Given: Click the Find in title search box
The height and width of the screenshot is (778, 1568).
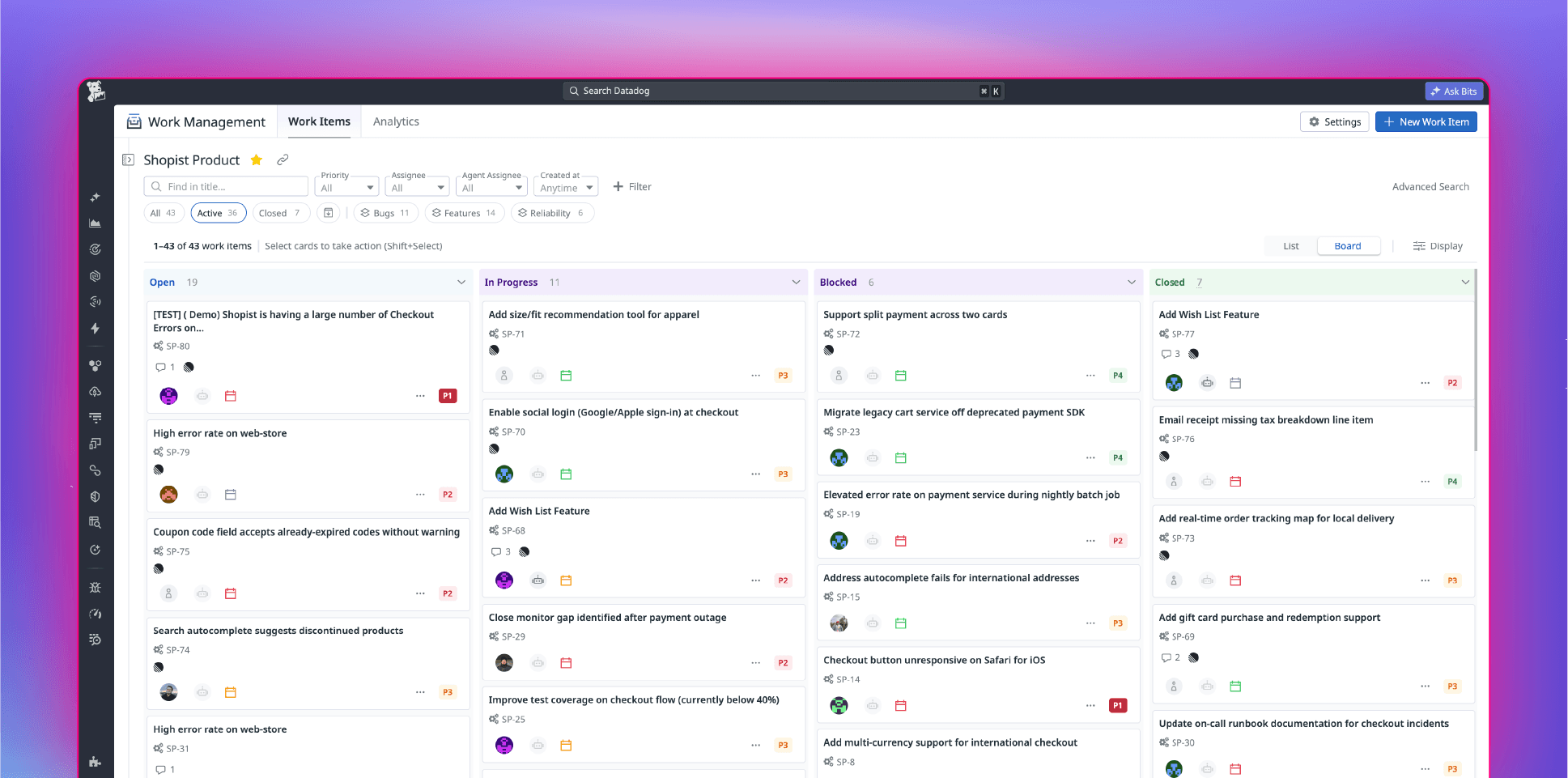Looking at the screenshot, I should tap(226, 187).
